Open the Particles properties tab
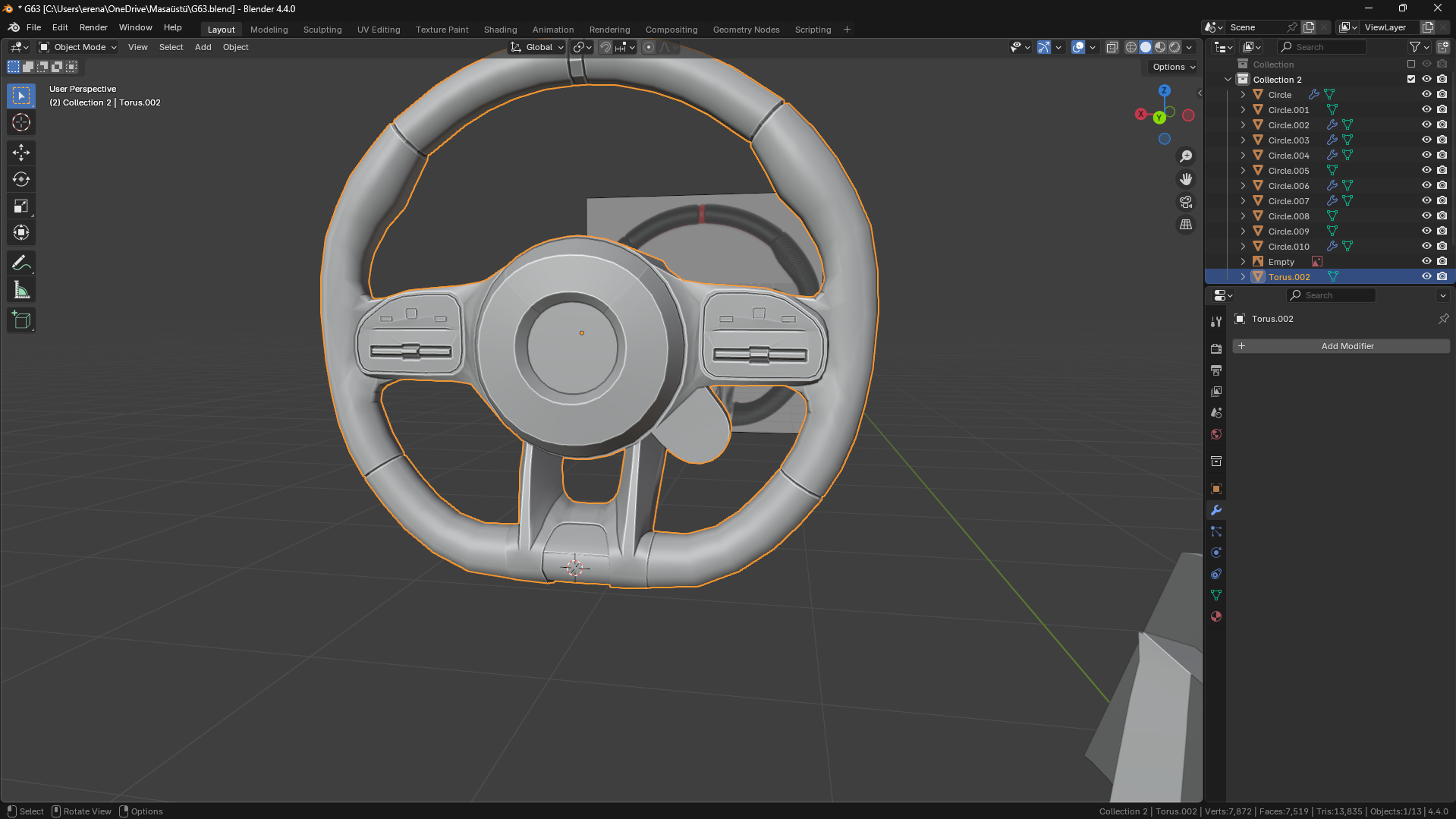This screenshot has height=819, width=1456. pyautogui.click(x=1216, y=531)
